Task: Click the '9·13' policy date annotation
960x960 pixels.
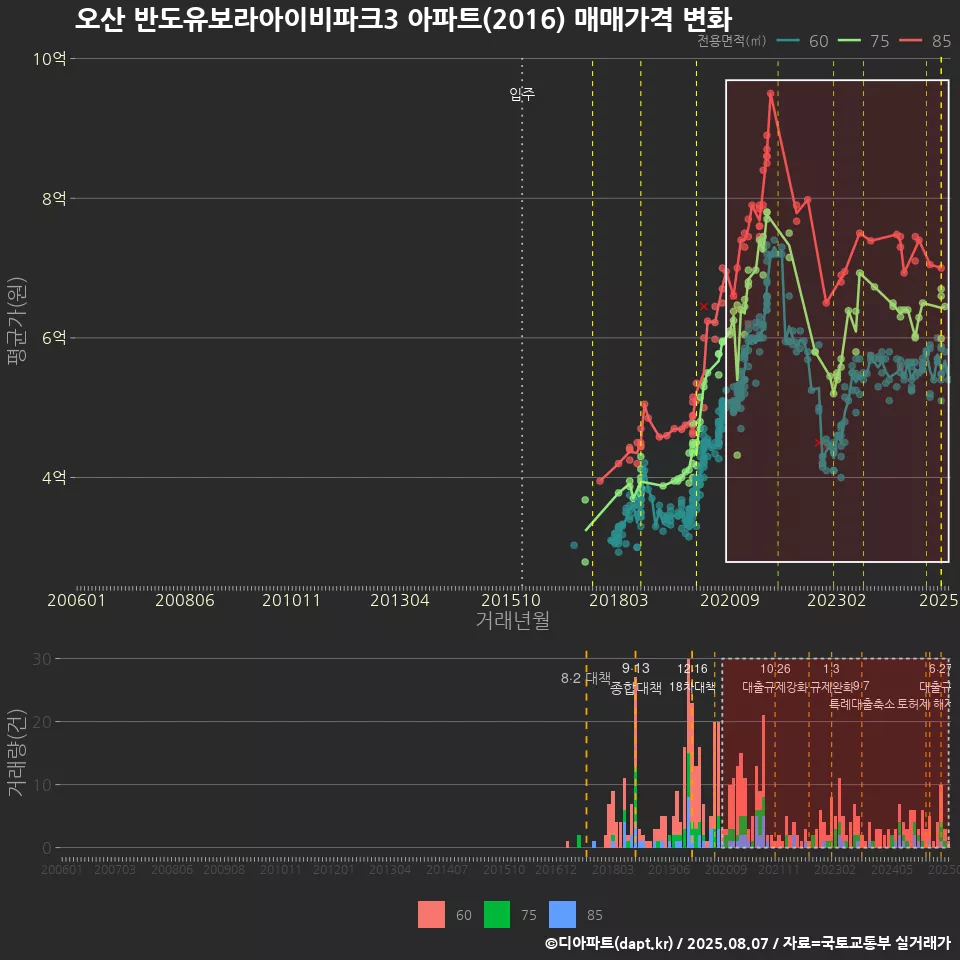Action: 636,669
